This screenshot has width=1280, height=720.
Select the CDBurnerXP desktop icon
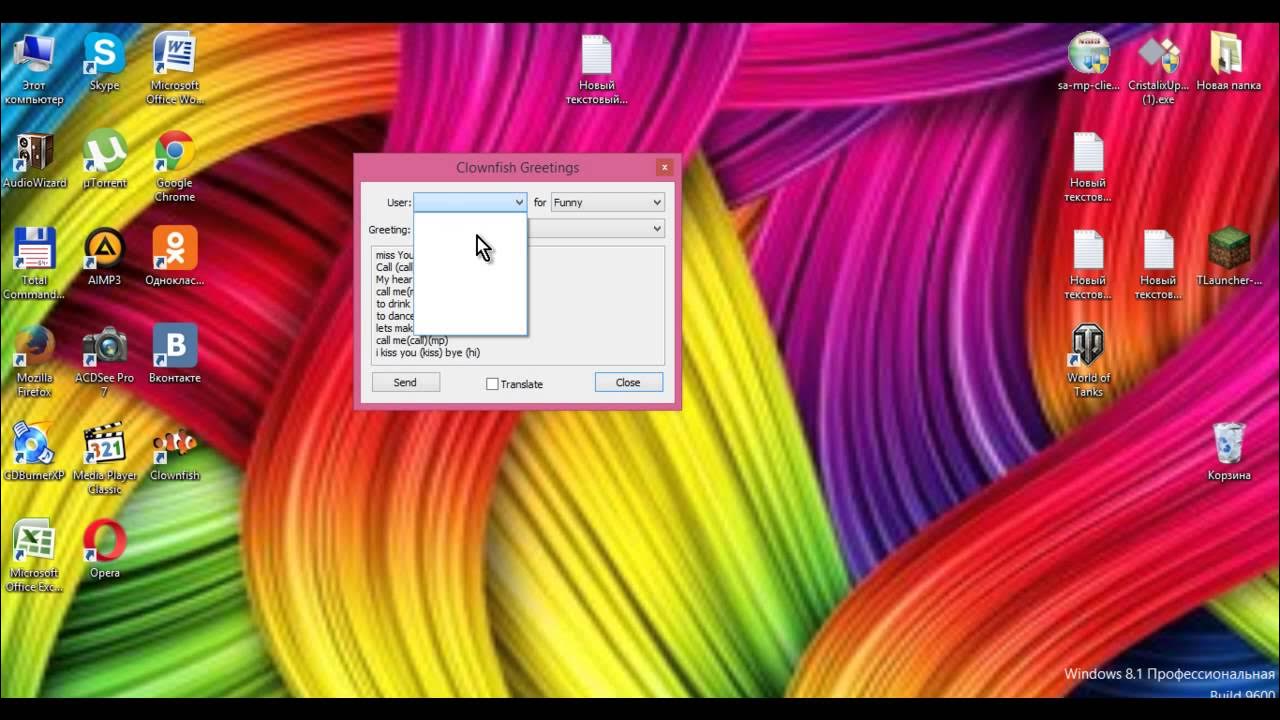pyautogui.click(x=34, y=452)
